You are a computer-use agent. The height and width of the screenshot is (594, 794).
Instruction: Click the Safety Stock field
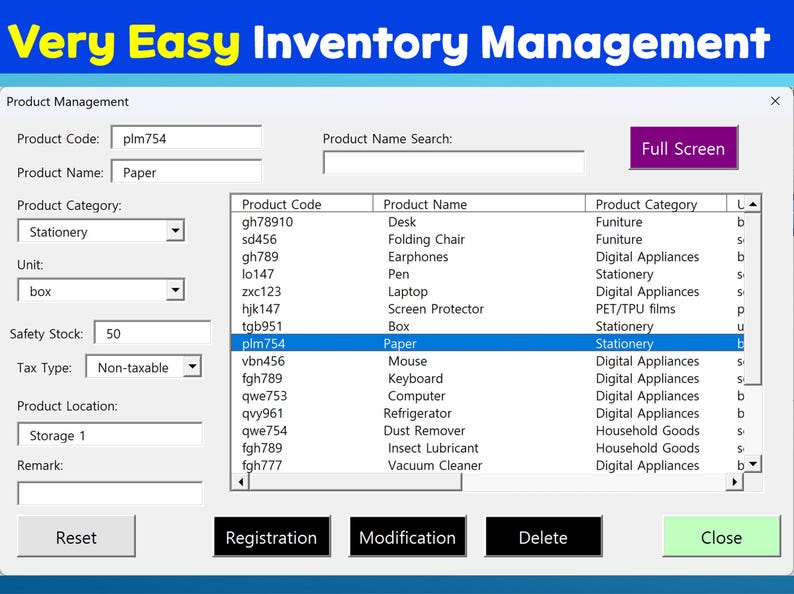152,333
